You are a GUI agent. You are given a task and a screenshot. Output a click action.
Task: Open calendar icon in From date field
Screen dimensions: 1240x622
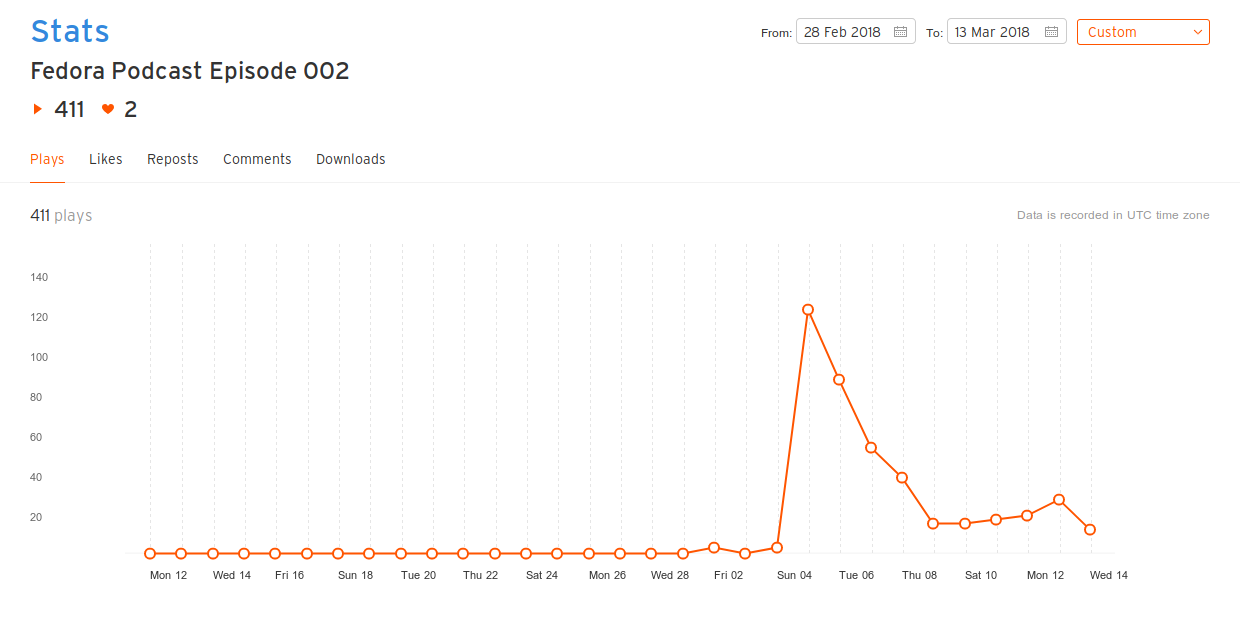pos(900,32)
